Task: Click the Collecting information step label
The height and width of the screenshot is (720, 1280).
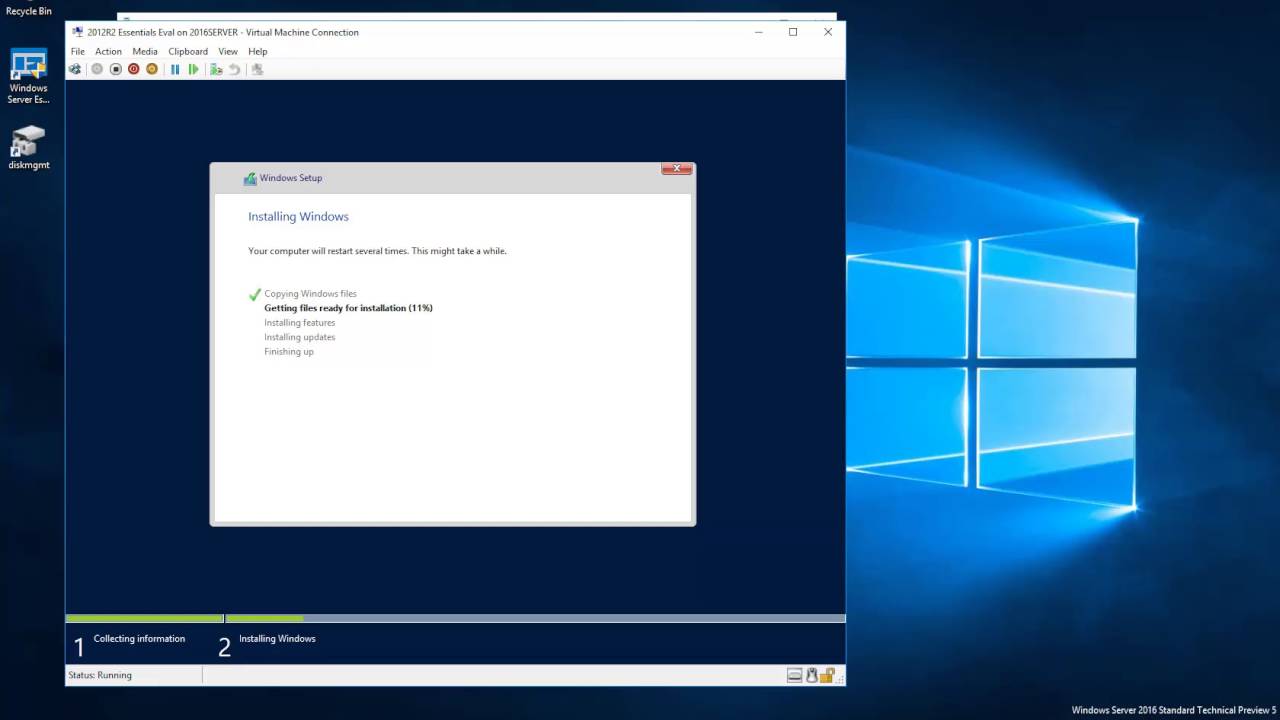Action: [x=139, y=639]
